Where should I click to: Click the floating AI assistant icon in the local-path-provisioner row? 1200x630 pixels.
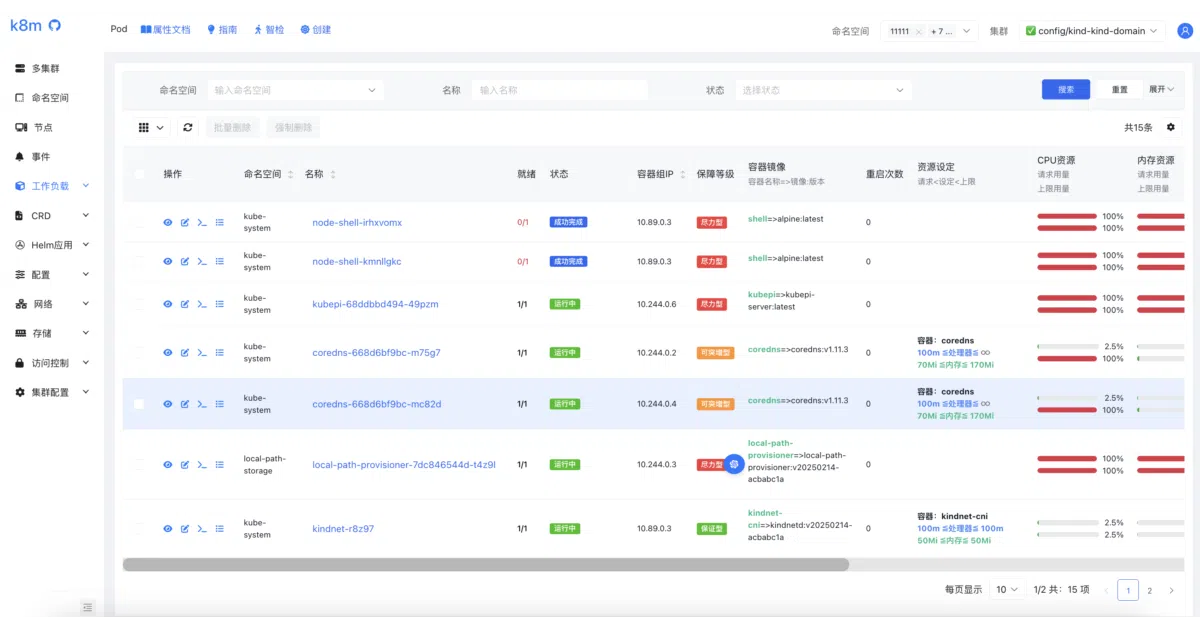point(734,464)
